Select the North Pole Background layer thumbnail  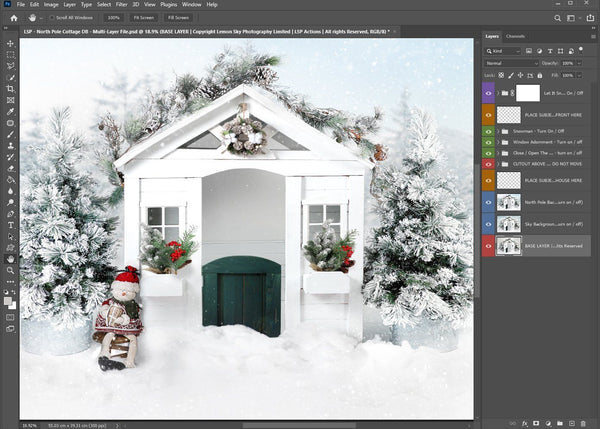tap(508, 201)
